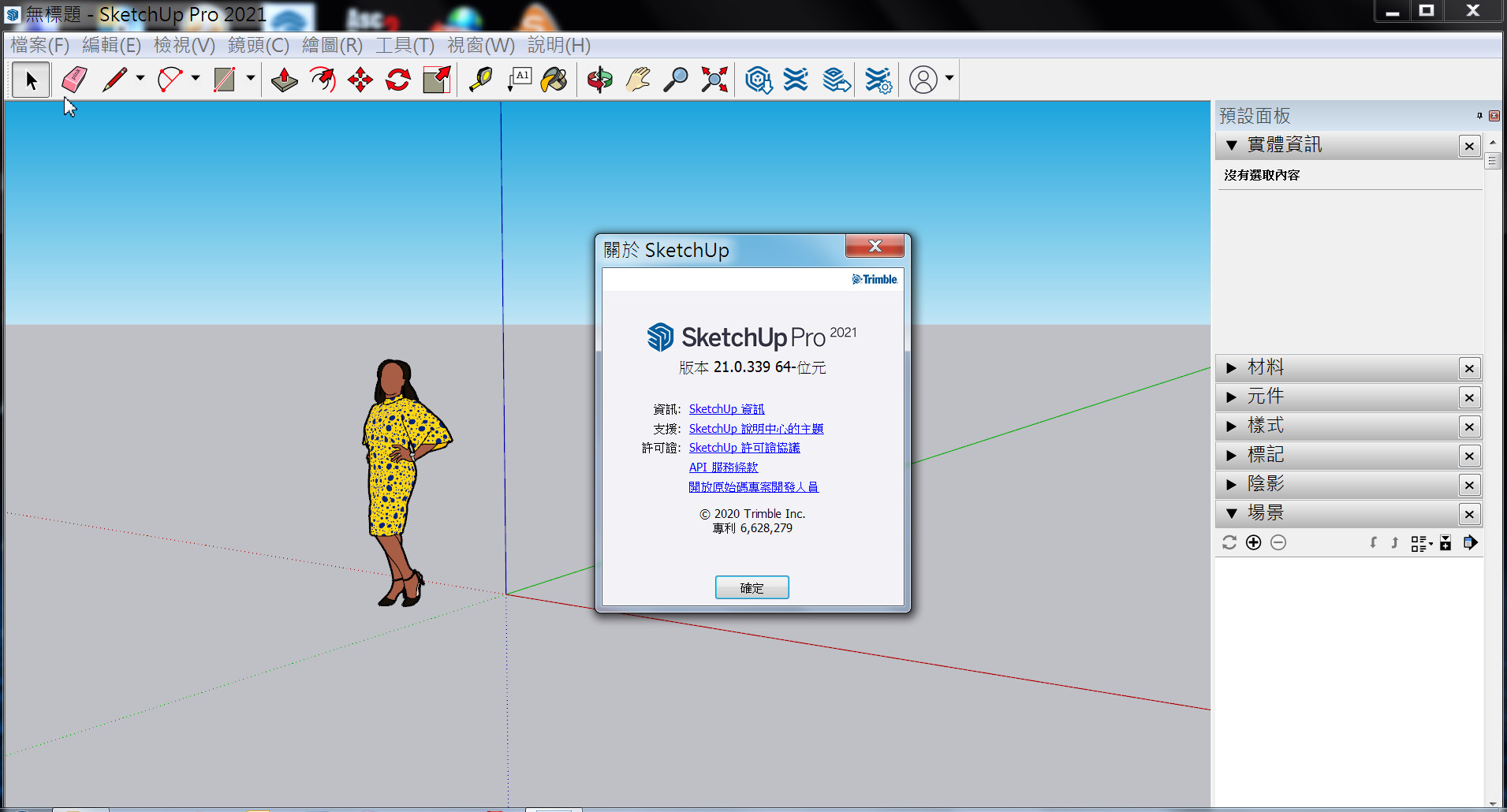Click the 確定 button in About dialog

point(752,587)
